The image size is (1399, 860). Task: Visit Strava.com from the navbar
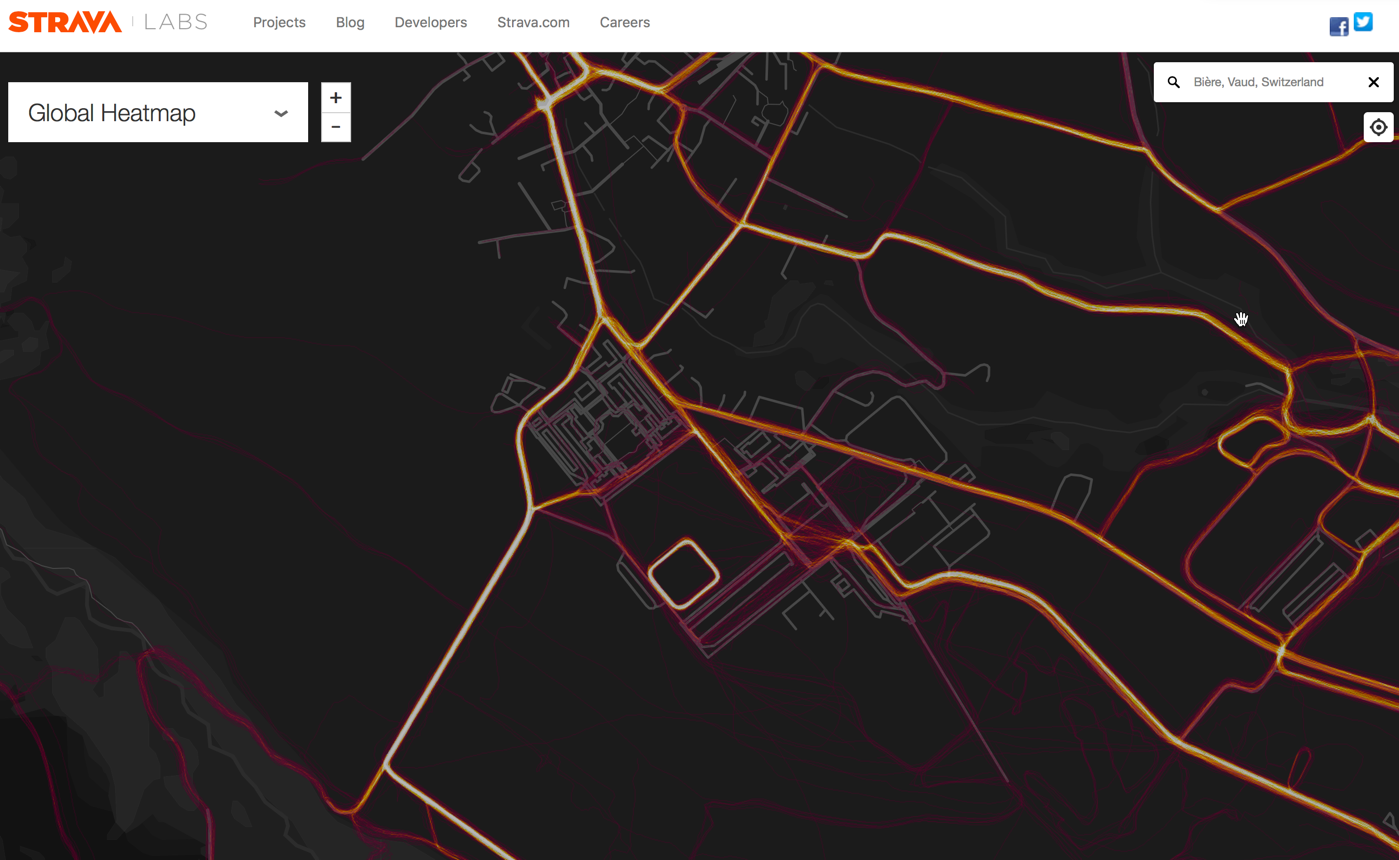coord(533,22)
